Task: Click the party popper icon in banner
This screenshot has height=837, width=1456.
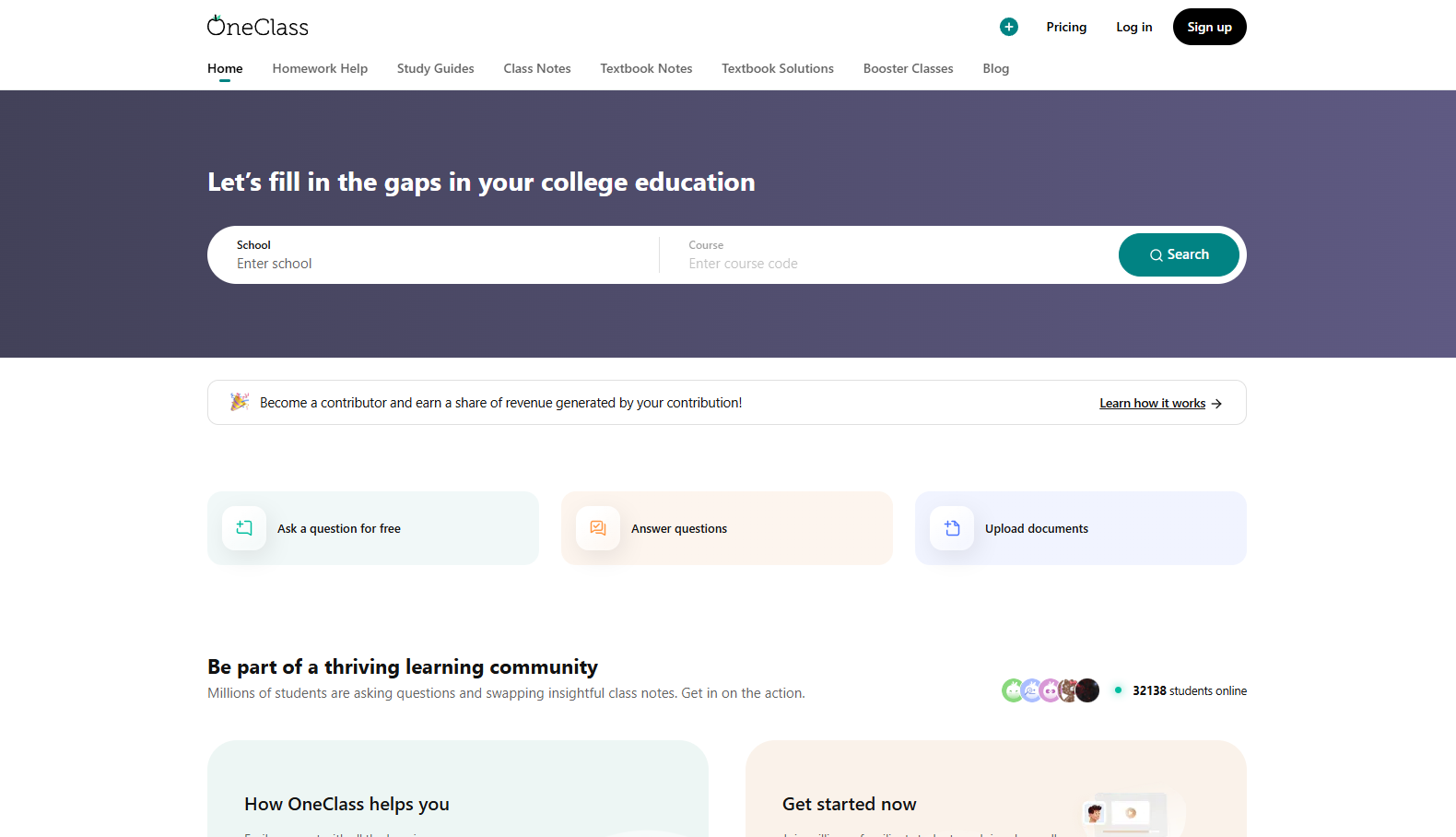Action: coord(240,402)
